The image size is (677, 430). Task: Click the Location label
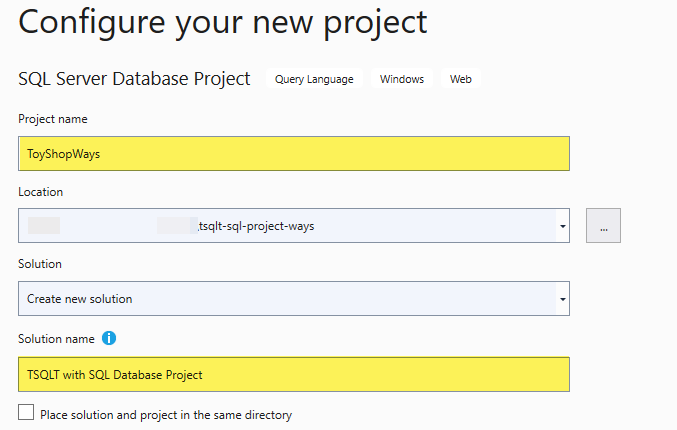click(x=41, y=191)
